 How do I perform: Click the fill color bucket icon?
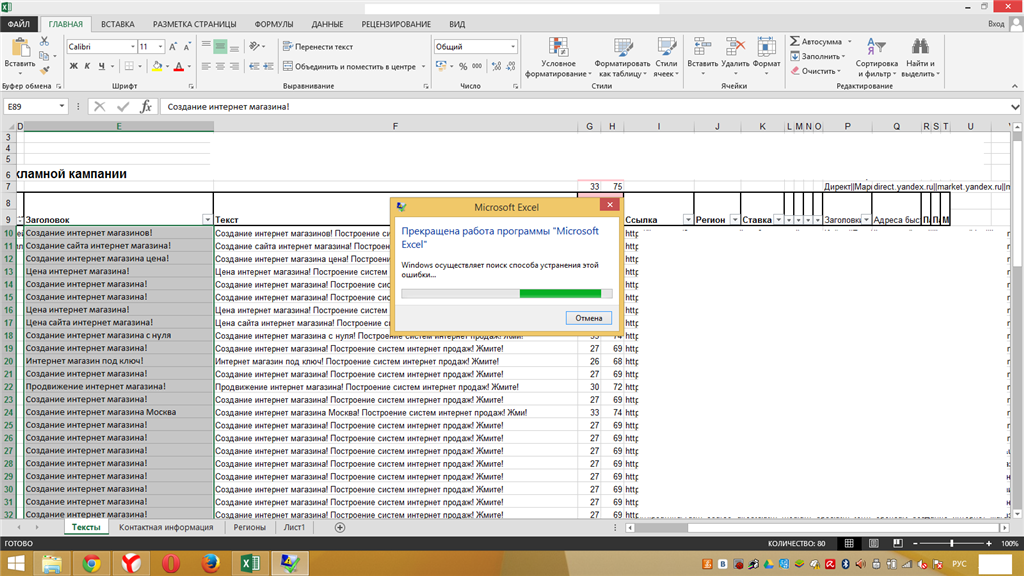coord(157,66)
